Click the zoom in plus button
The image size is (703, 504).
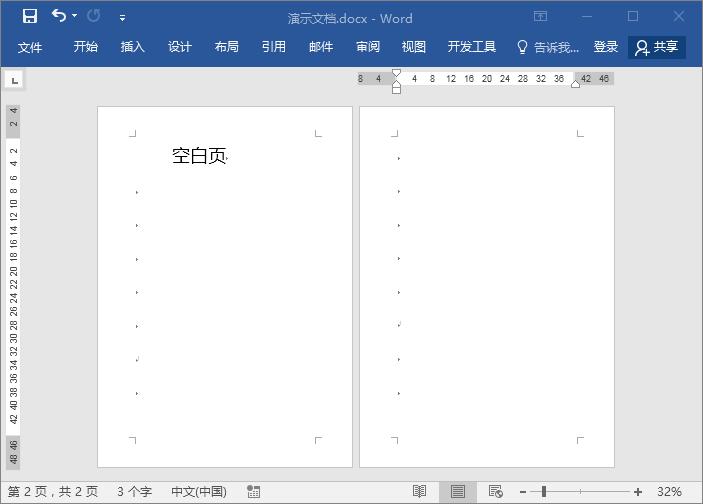click(x=638, y=492)
